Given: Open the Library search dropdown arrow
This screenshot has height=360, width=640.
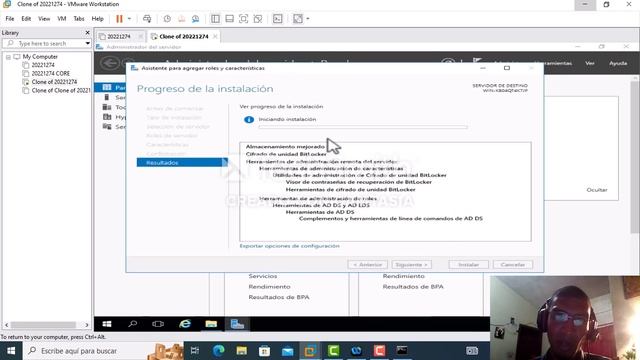Looking at the screenshot, I should [87, 43].
